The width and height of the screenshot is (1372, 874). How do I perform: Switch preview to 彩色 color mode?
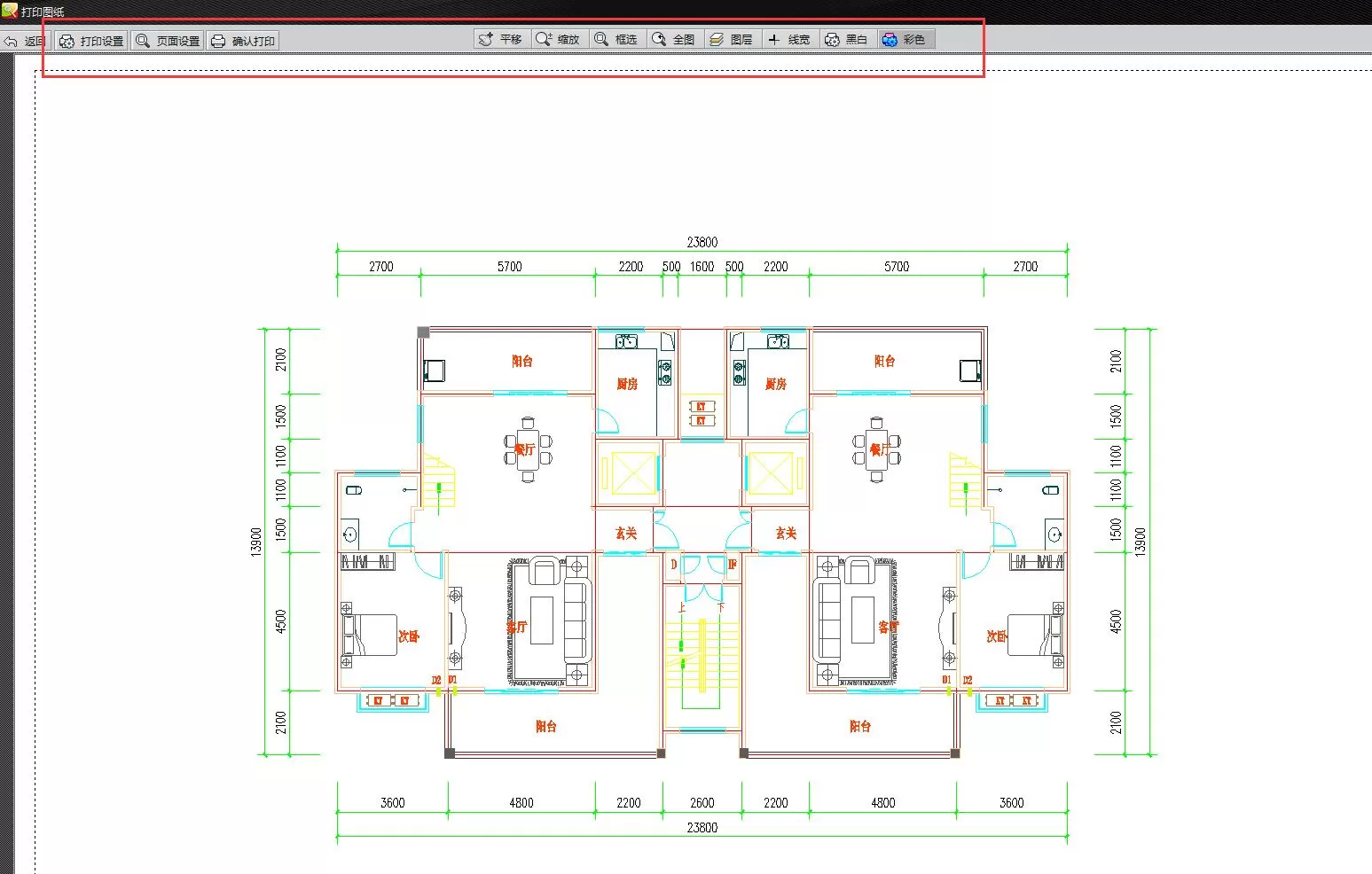click(906, 39)
